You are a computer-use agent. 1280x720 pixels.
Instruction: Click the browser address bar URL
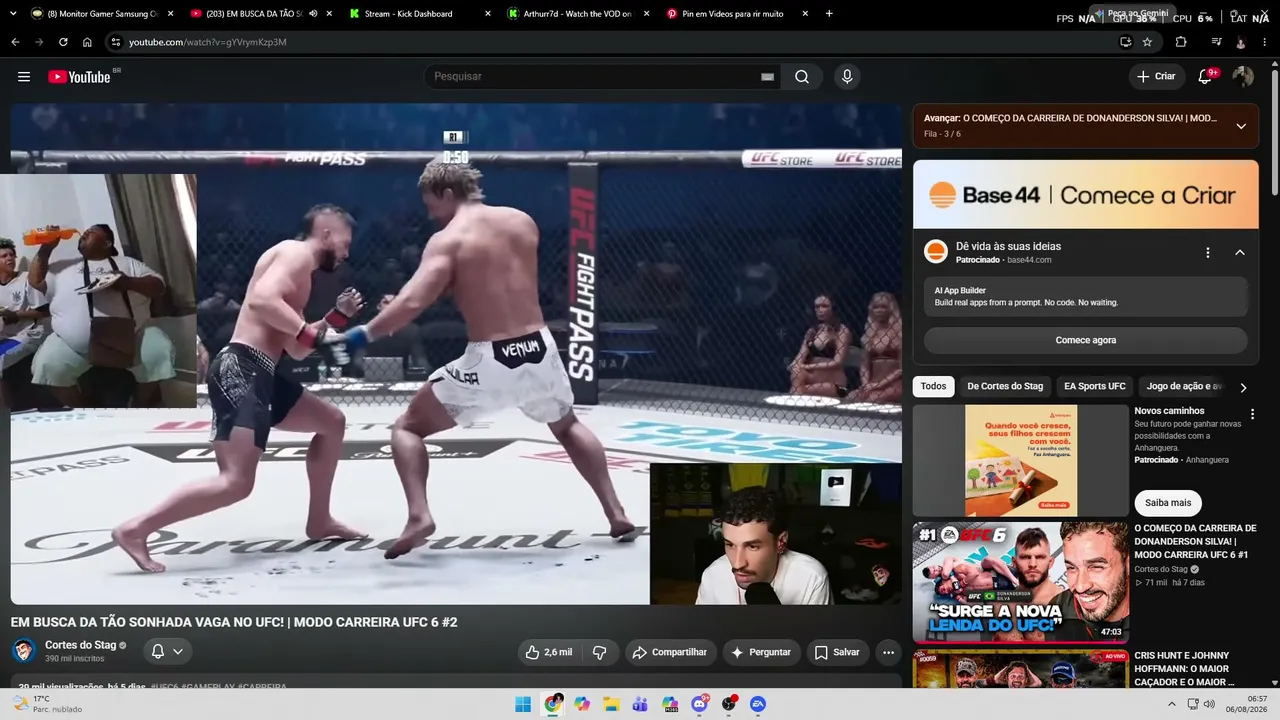click(x=208, y=42)
